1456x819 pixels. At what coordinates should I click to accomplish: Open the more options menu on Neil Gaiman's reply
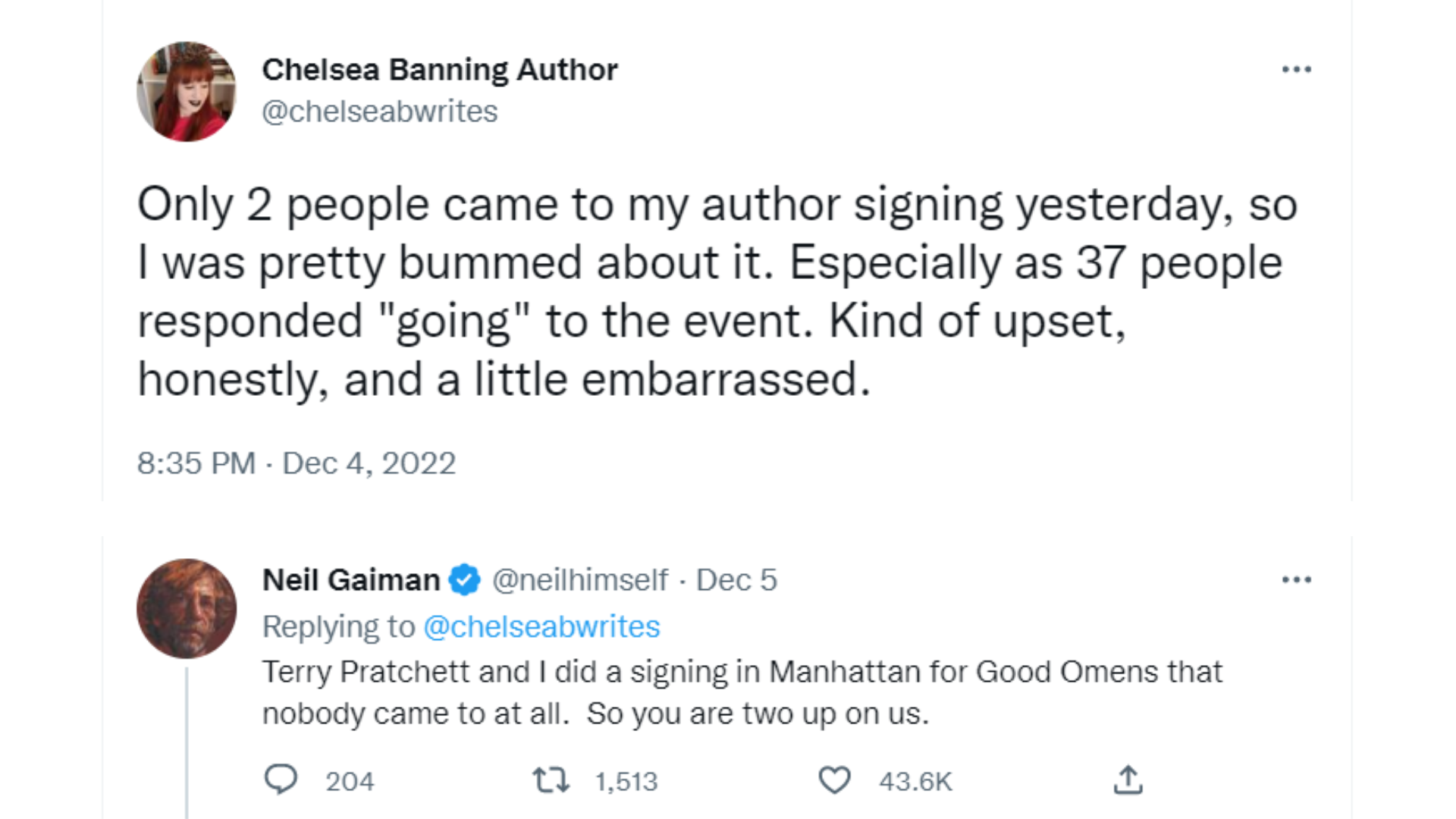tap(1296, 580)
